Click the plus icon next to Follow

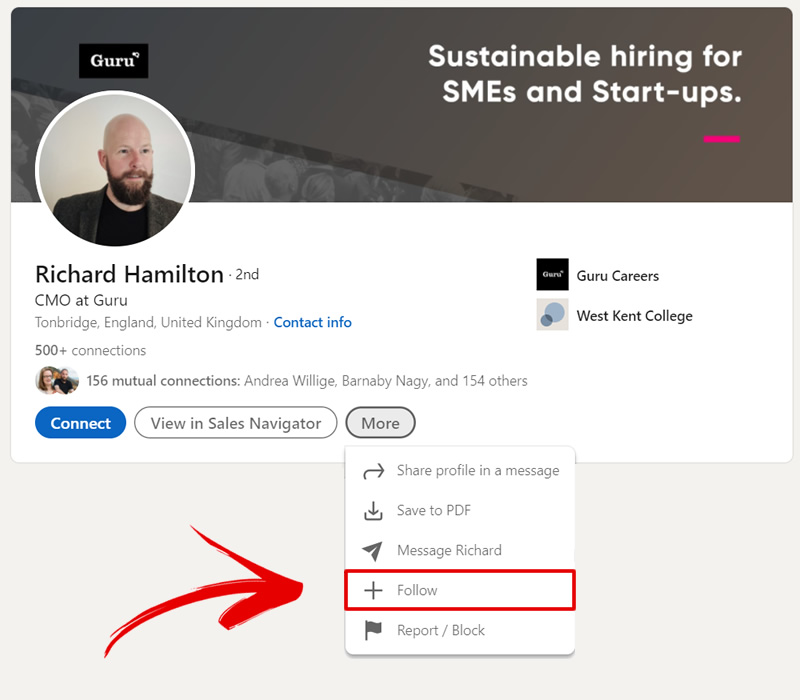pos(373,591)
